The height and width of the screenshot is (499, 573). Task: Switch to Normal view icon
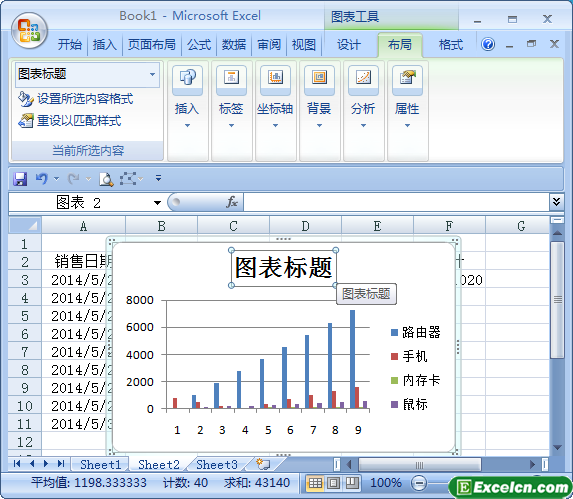tap(315, 483)
